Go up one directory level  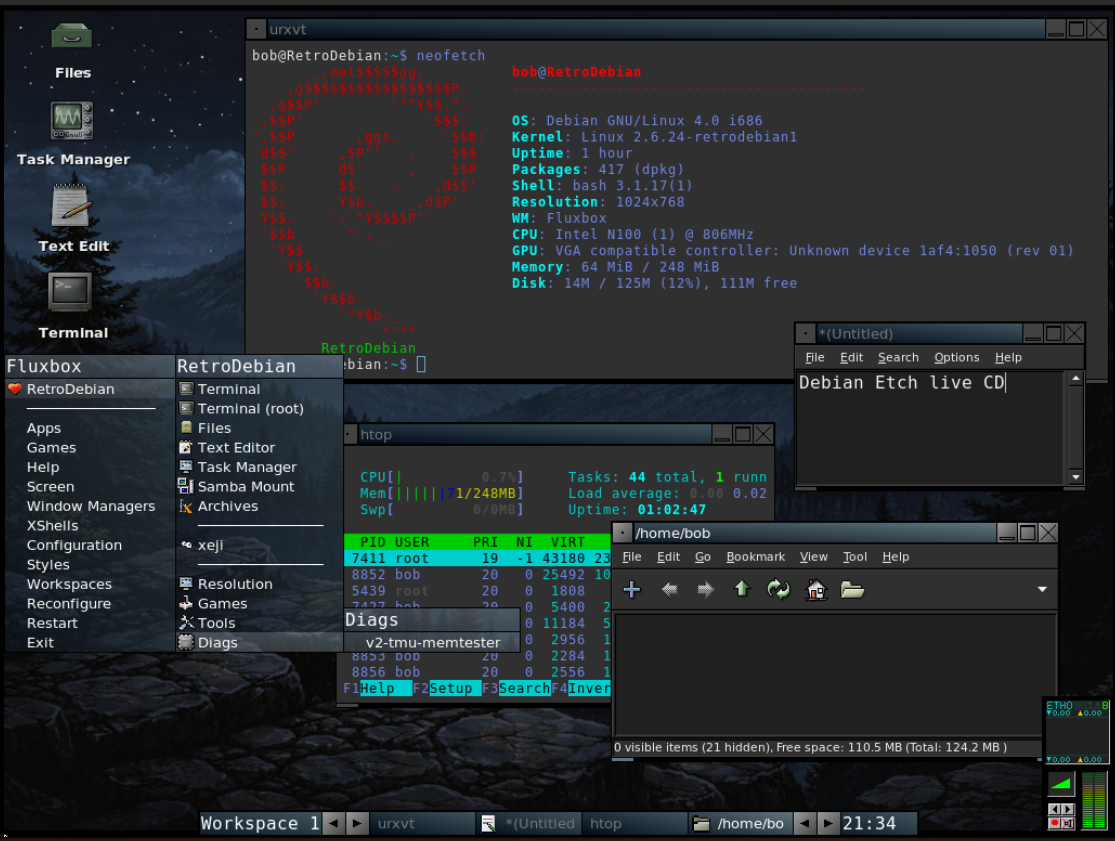(x=742, y=589)
